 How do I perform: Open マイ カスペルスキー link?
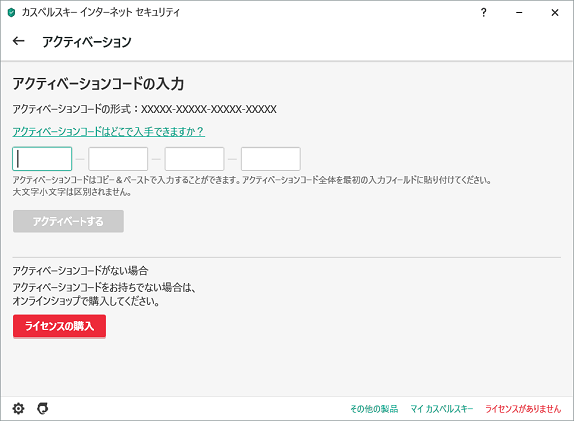pyautogui.click(x=442, y=409)
